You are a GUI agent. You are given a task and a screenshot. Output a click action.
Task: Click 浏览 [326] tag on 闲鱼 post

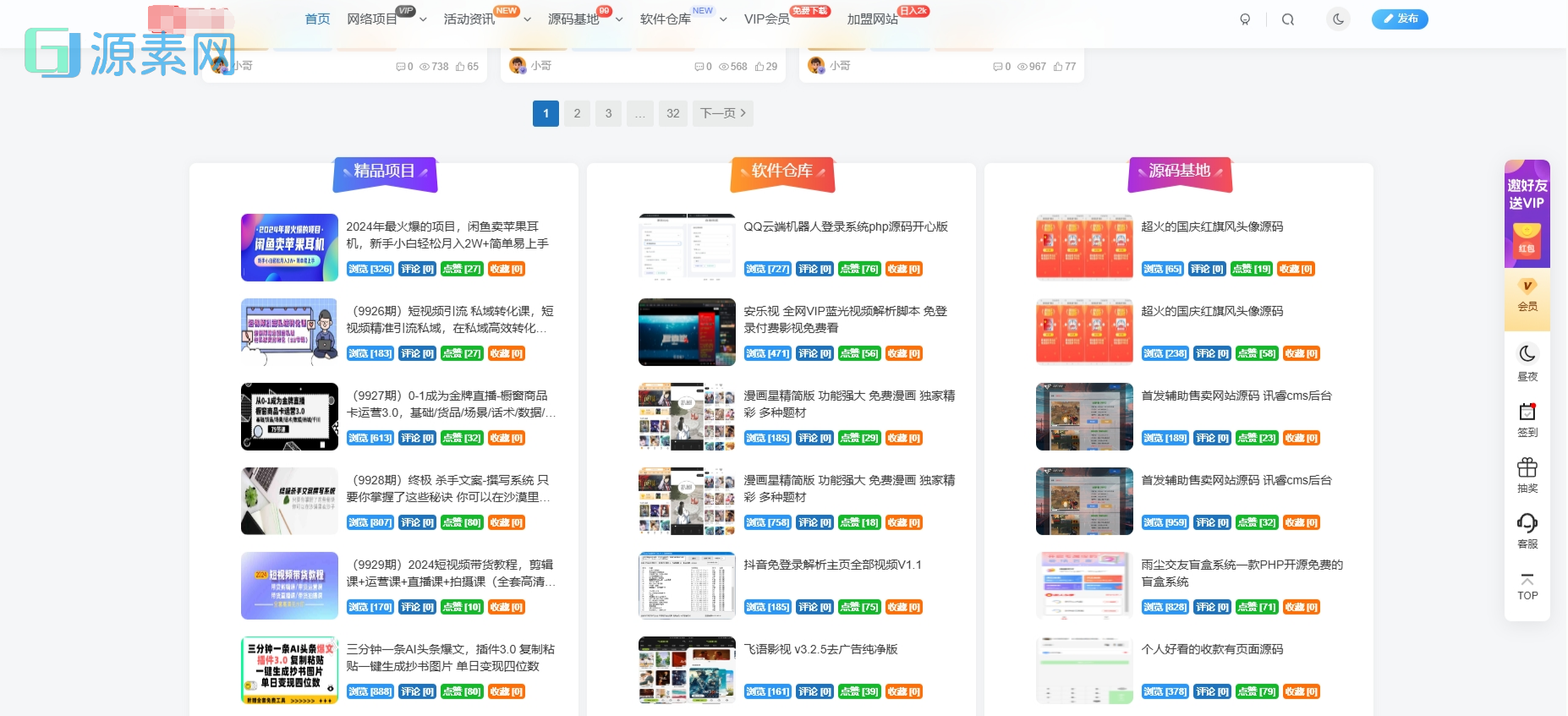pyautogui.click(x=370, y=269)
